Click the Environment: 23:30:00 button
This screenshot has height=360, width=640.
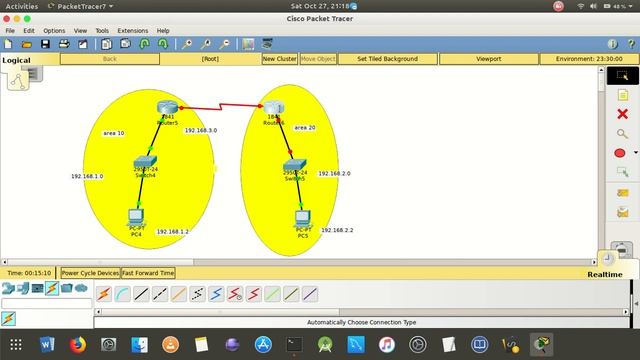(x=589, y=59)
